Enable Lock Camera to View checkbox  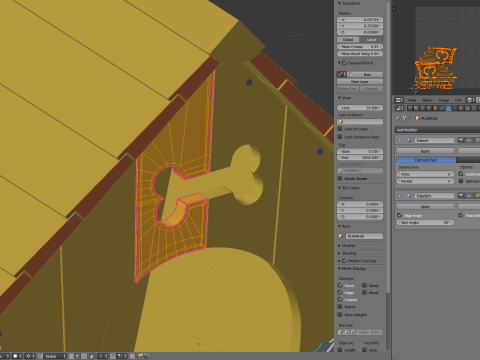coord(340,137)
